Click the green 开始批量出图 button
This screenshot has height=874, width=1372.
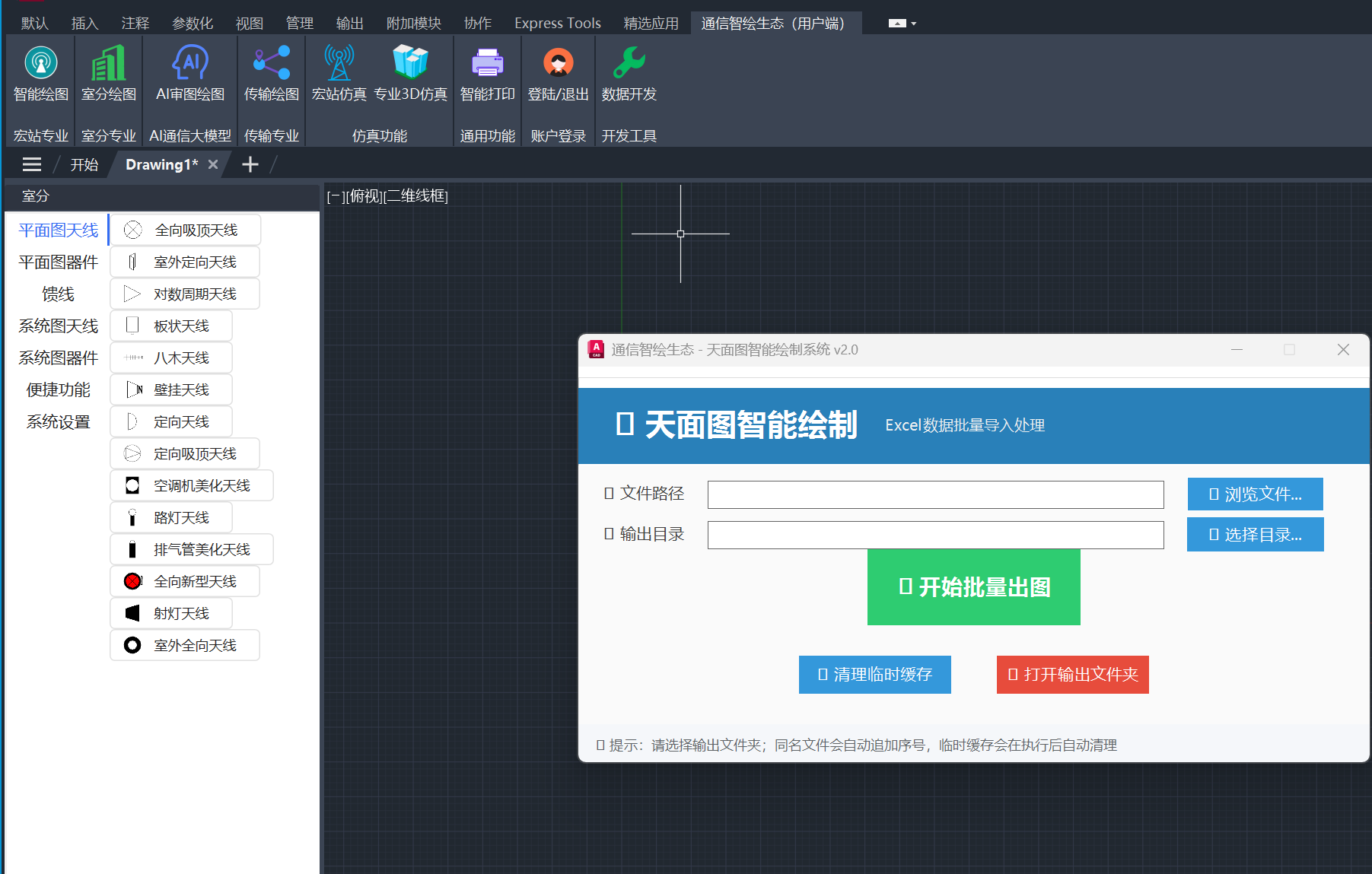[x=974, y=587]
